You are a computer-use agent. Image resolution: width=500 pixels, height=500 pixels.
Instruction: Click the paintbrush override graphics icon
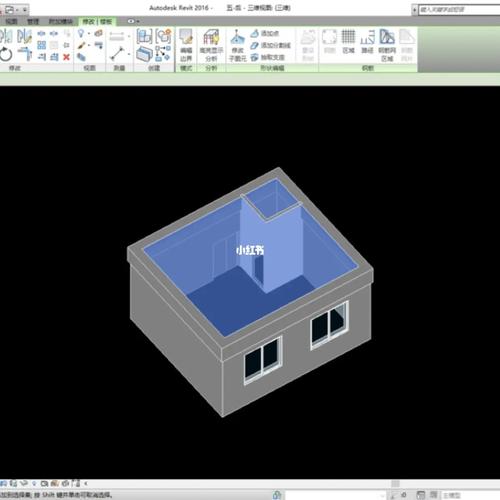[x=82, y=45]
